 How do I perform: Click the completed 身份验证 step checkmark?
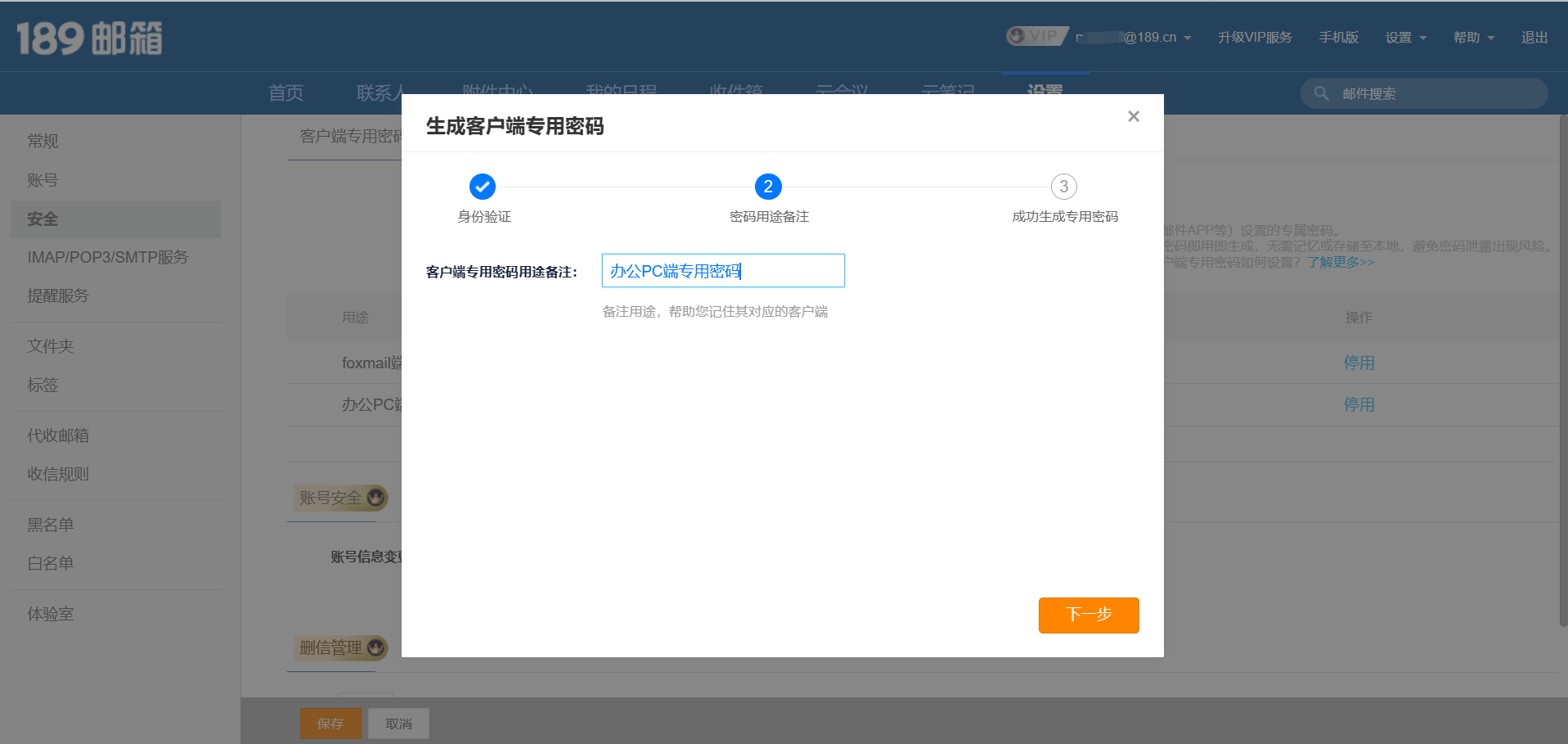[483, 187]
